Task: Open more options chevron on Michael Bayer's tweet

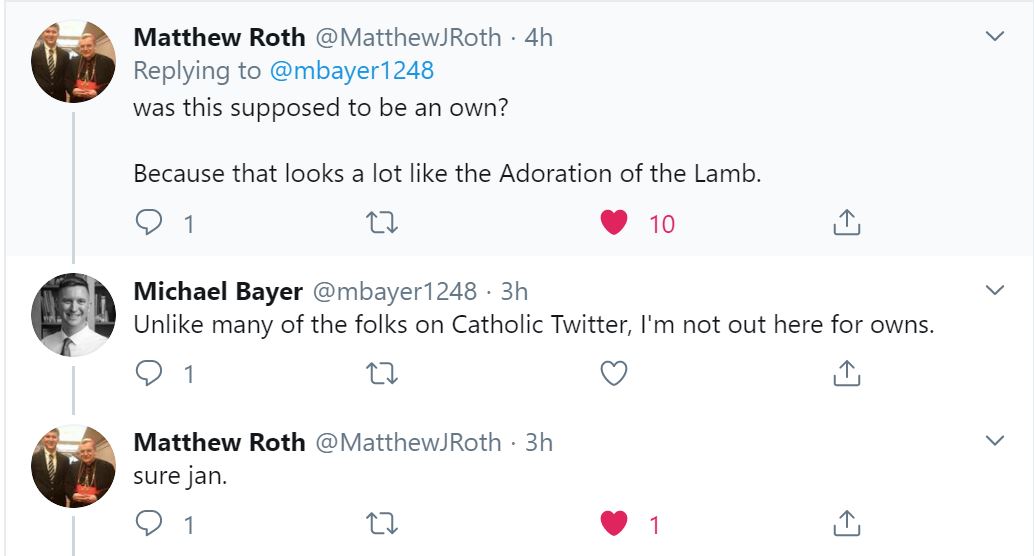Action: (x=995, y=291)
